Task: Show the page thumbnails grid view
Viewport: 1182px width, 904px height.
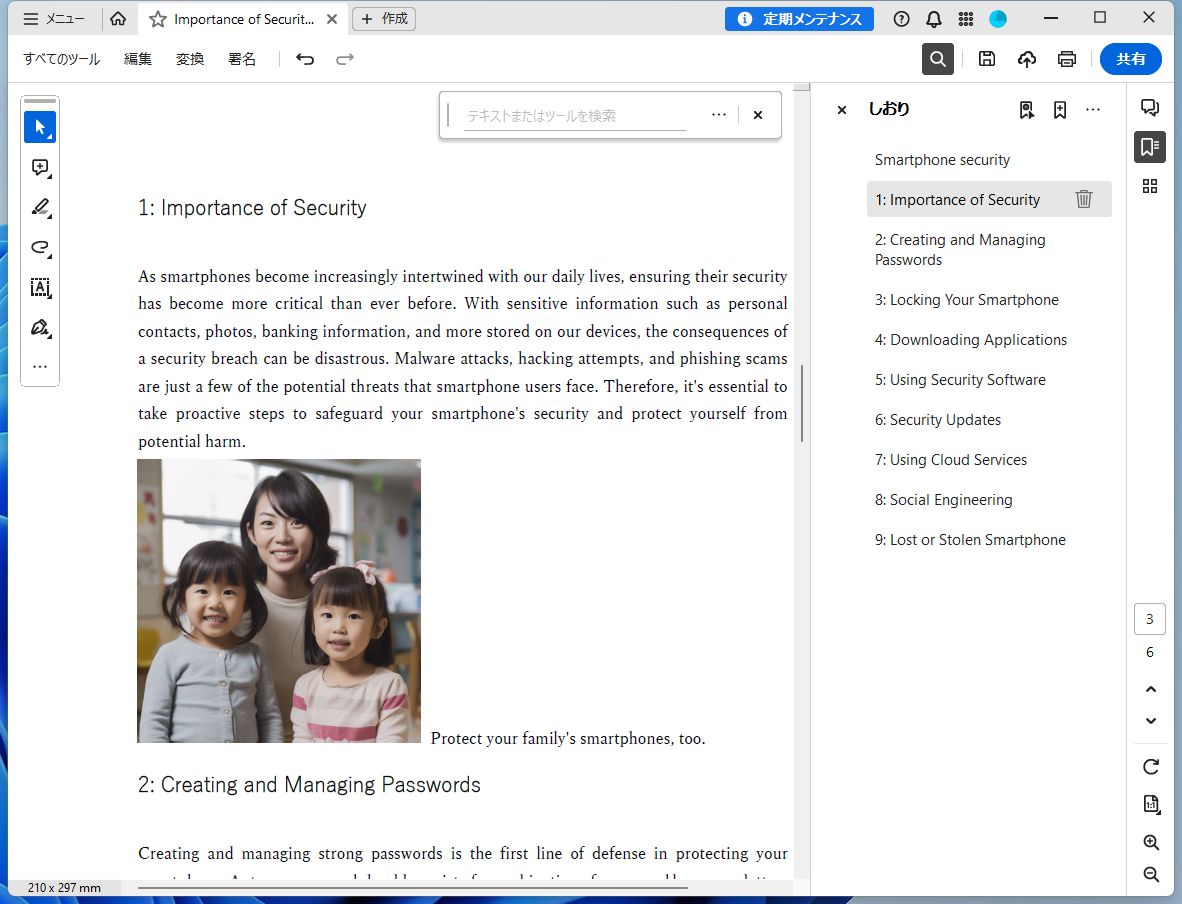Action: tap(1149, 186)
